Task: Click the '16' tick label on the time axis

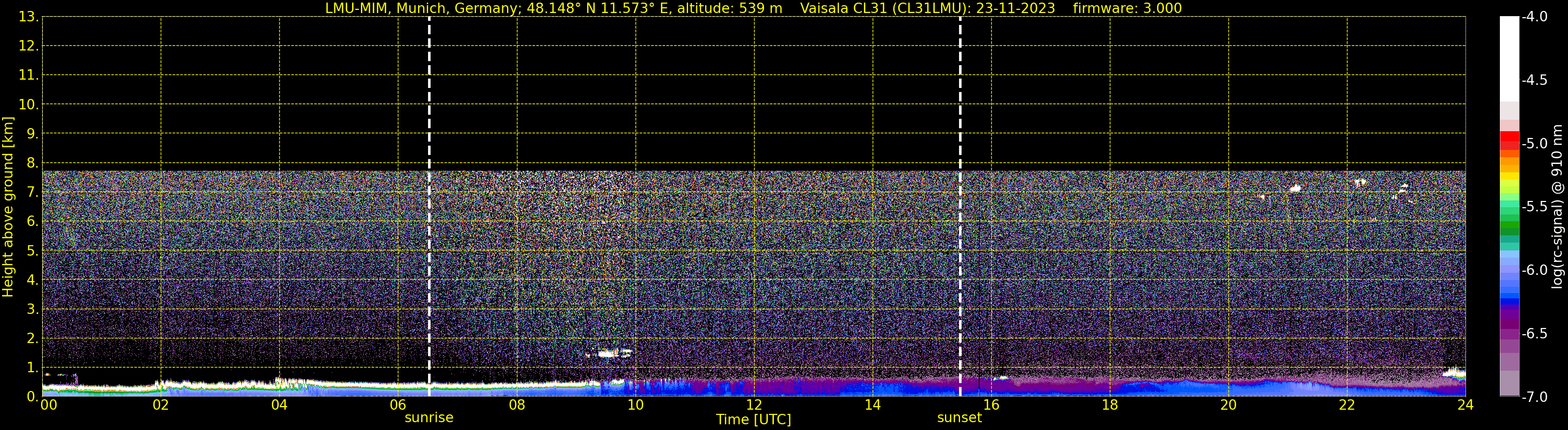Action: tap(991, 405)
